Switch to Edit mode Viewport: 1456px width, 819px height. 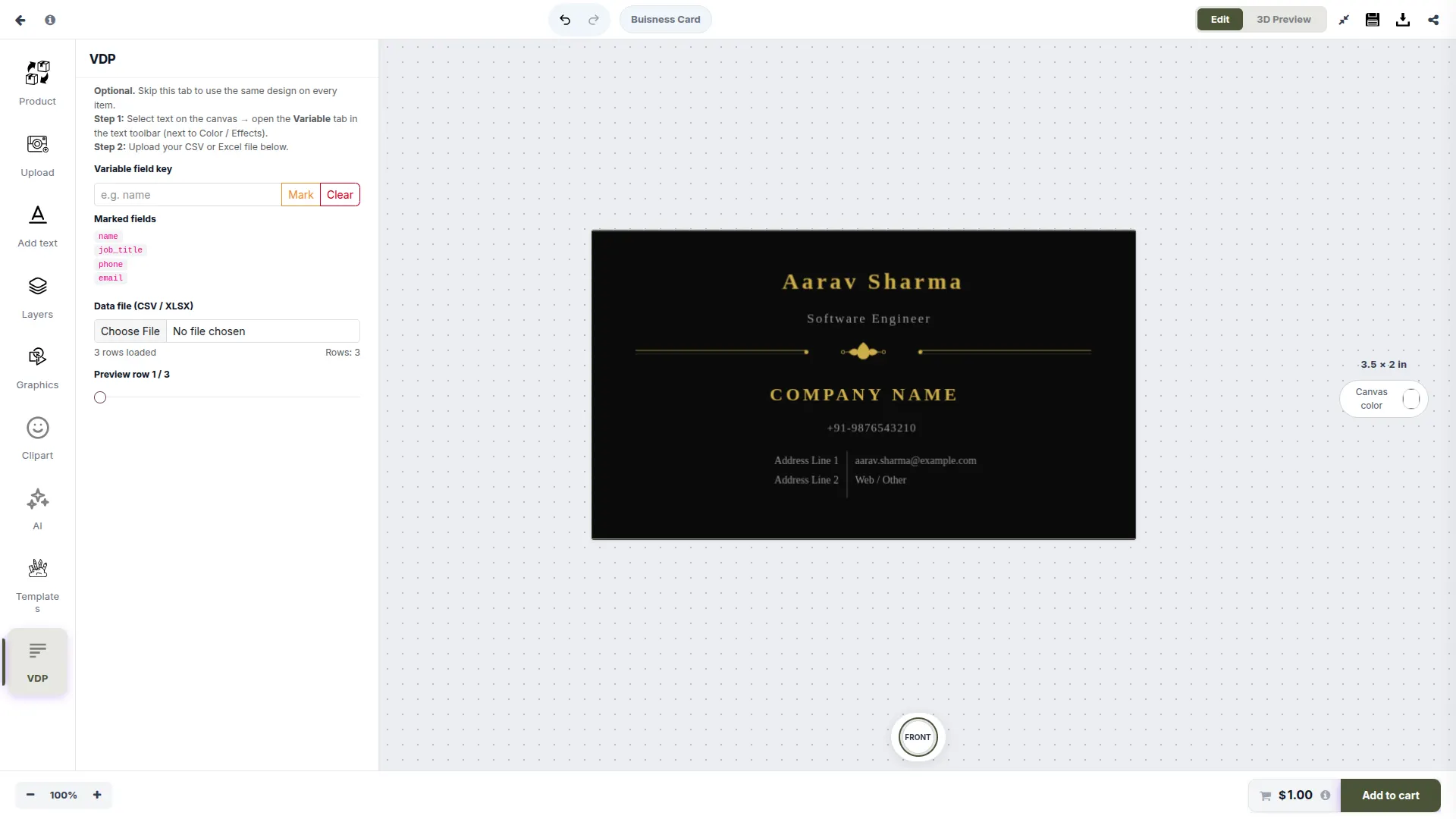tap(1220, 20)
